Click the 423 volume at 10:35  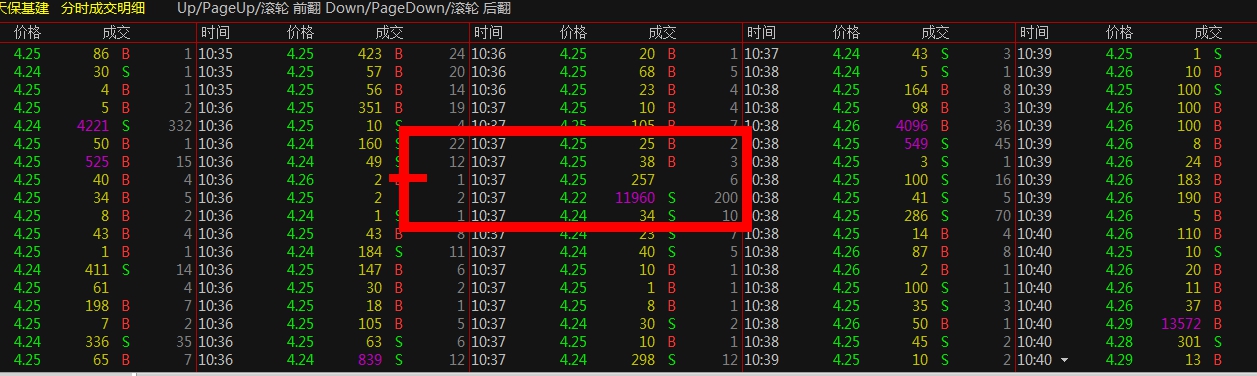370,54
